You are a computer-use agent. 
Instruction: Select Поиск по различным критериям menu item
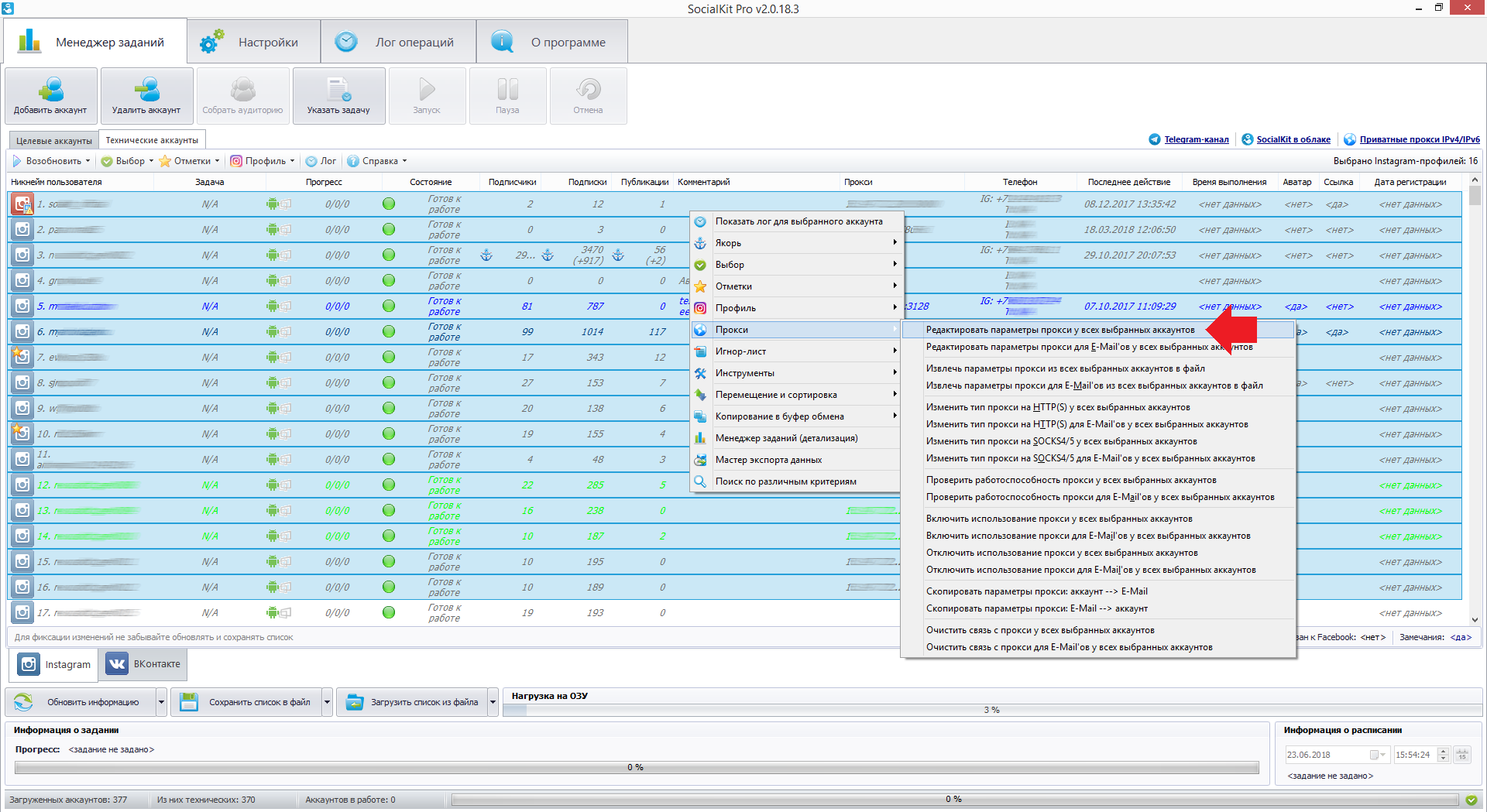pyautogui.click(x=796, y=481)
